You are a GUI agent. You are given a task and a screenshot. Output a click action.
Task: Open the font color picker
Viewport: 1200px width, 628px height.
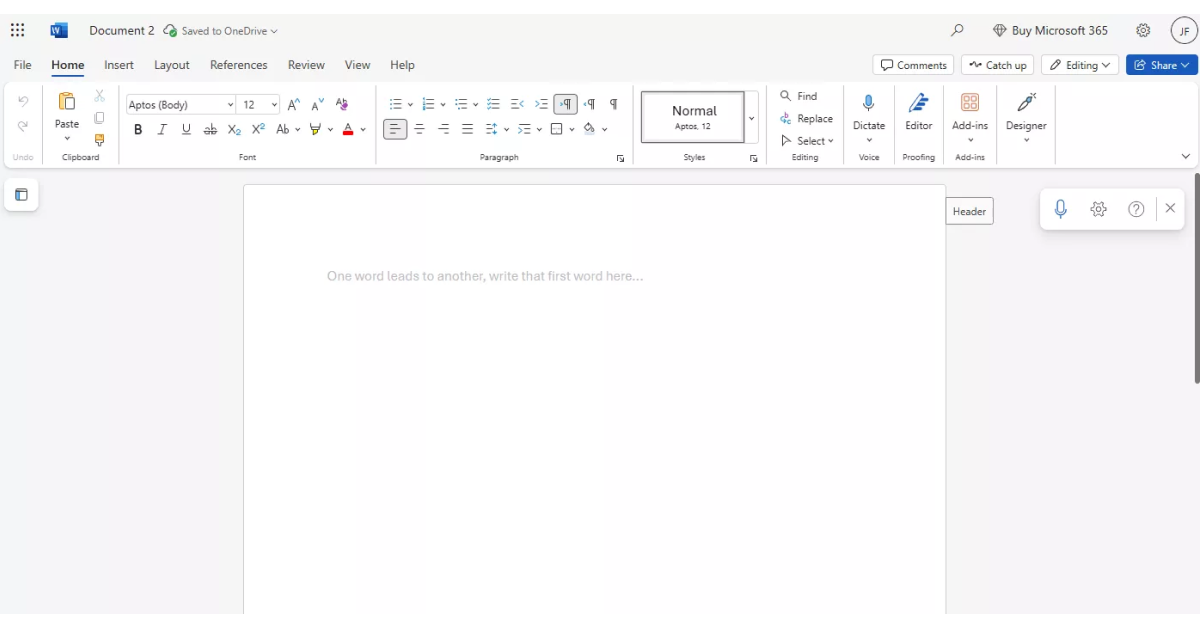362,128
